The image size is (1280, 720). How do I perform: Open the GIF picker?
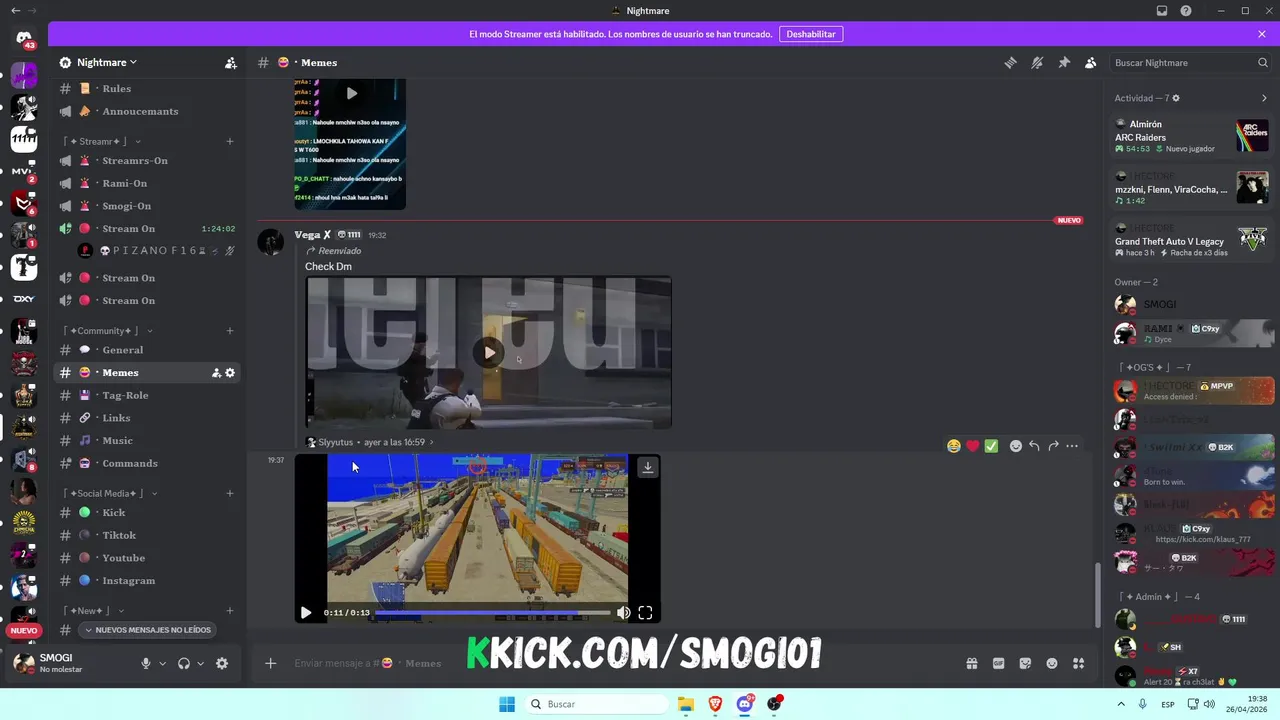(998, 663)
